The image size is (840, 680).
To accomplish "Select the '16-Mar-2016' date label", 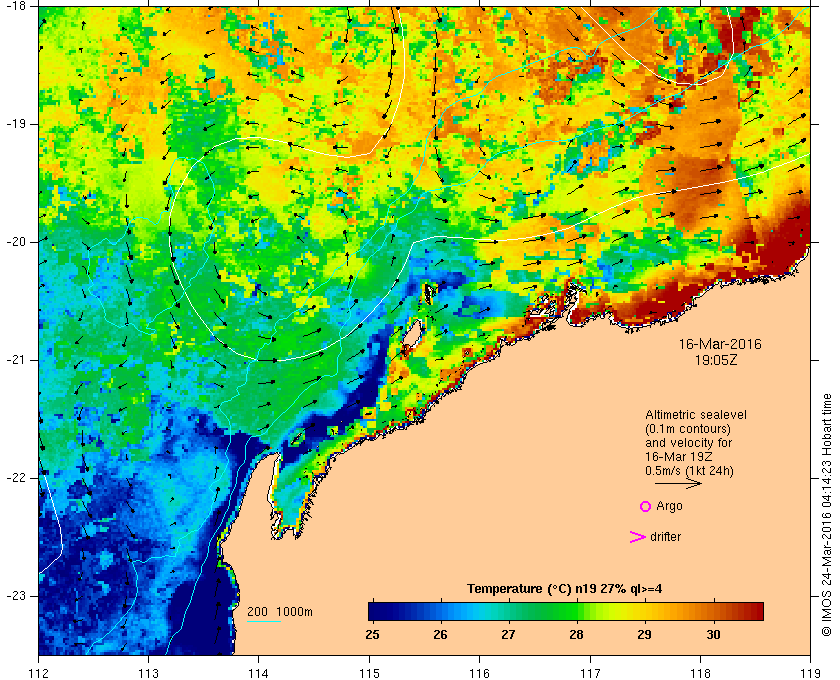I will (720, 344).
